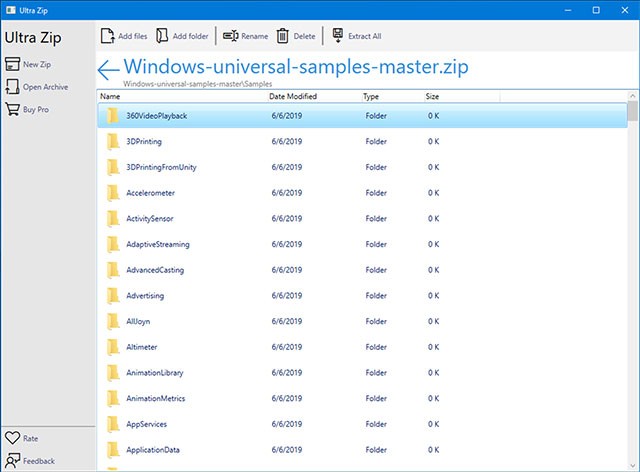Sort by Date Modified column header

[293, 97]
